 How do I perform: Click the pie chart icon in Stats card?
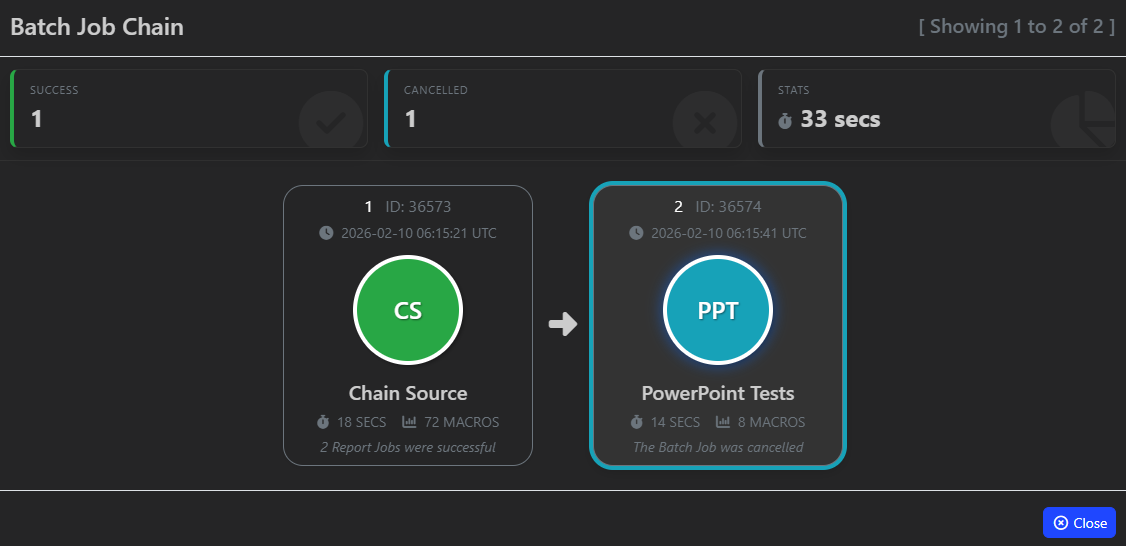1084,120
